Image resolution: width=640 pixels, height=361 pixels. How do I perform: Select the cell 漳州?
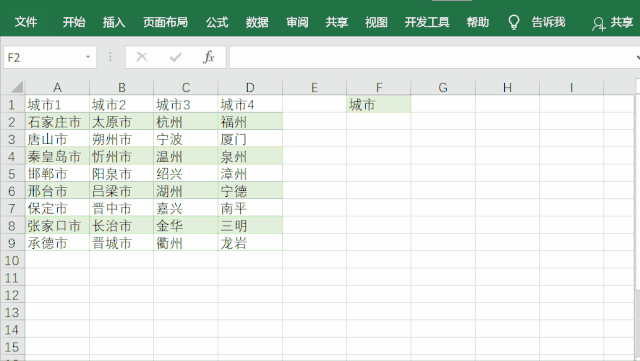(x=250, y=174)
